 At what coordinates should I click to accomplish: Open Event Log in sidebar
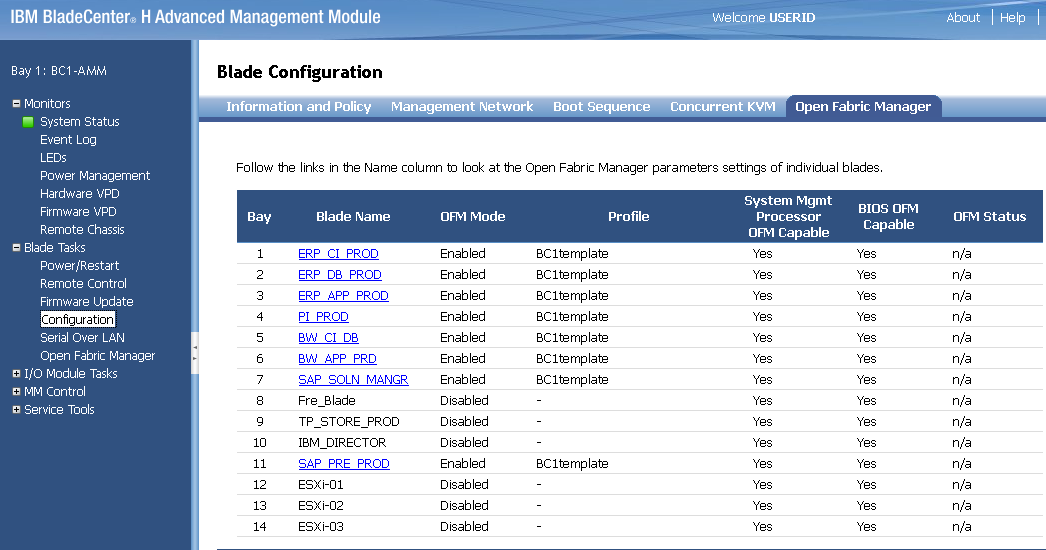68,140
